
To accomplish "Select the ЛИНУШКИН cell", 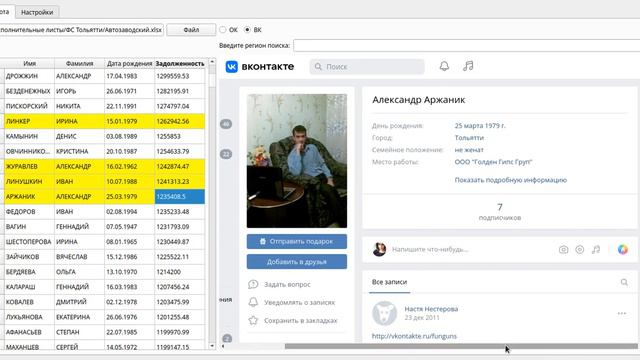I will [29, 182].
